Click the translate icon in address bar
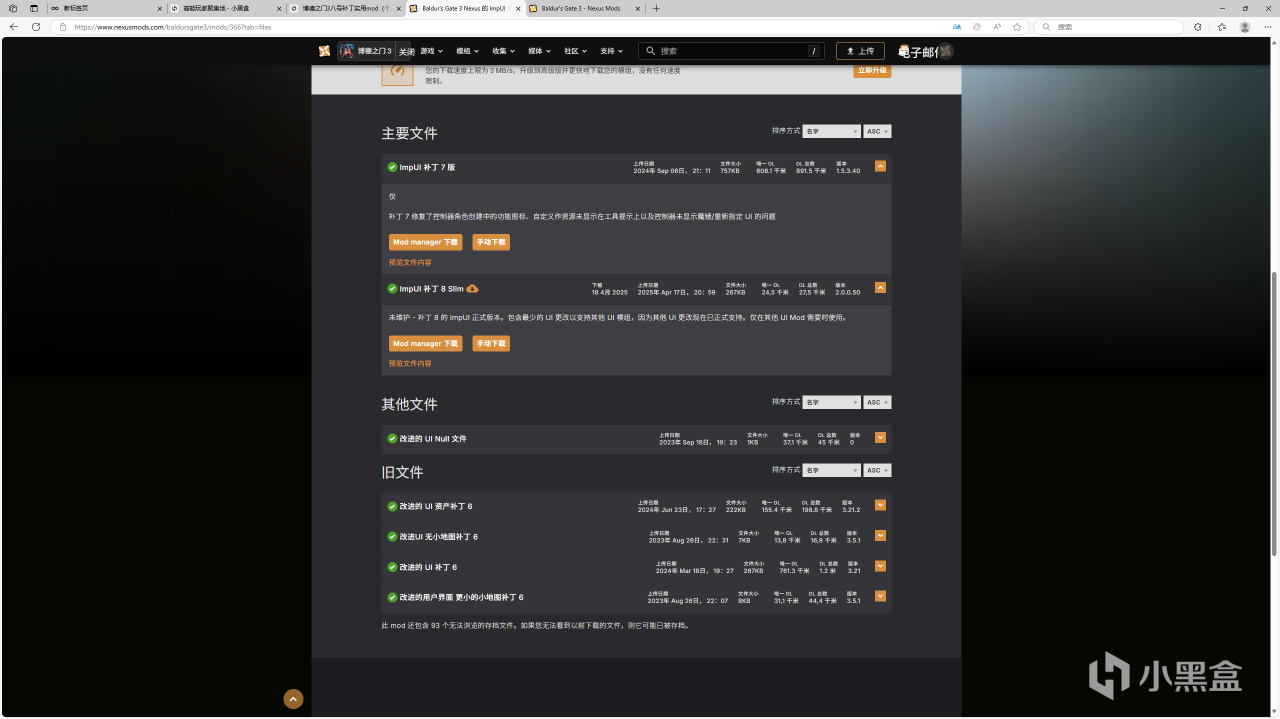This screenshot has width=1280, height=719. coord(957,27)
